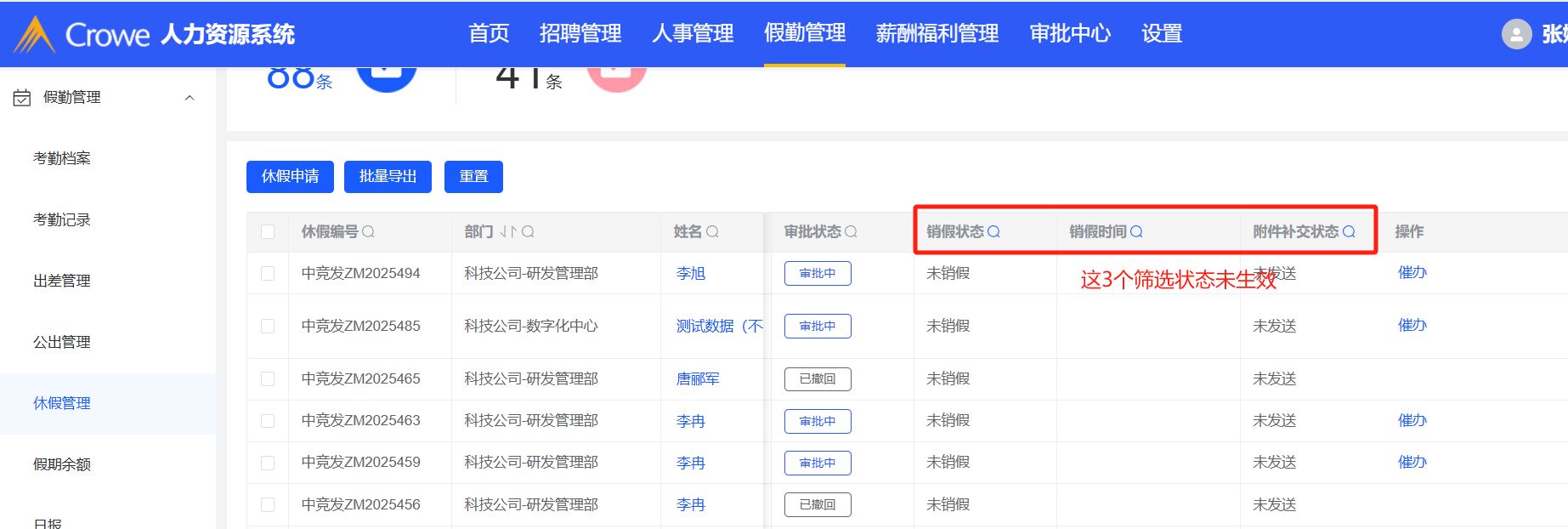1568x529 pixels.
Task: Click the 批量导出 button
Action: 388,177
